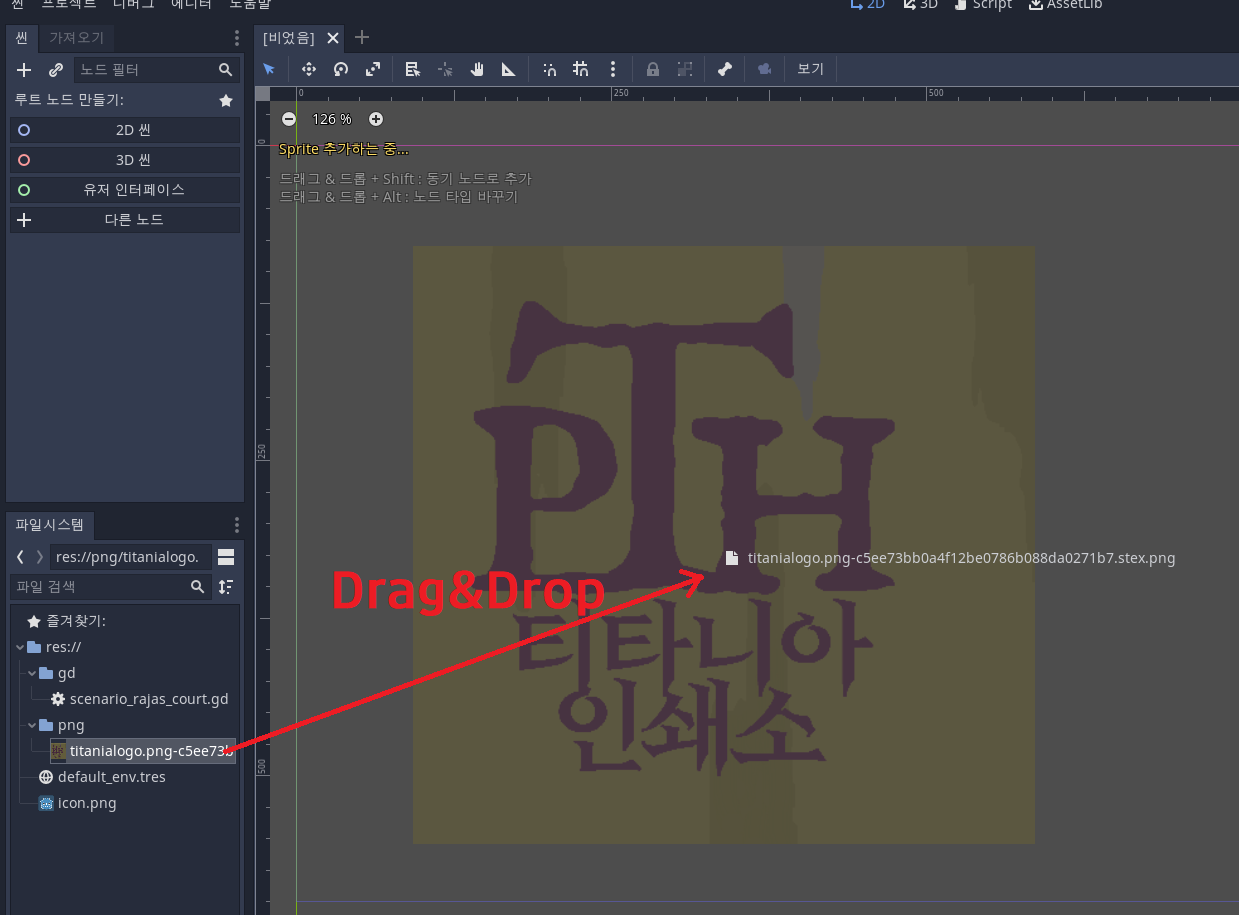Add a new scene tab with plus
1239x915 pixels.
click(x=362, y=38)
